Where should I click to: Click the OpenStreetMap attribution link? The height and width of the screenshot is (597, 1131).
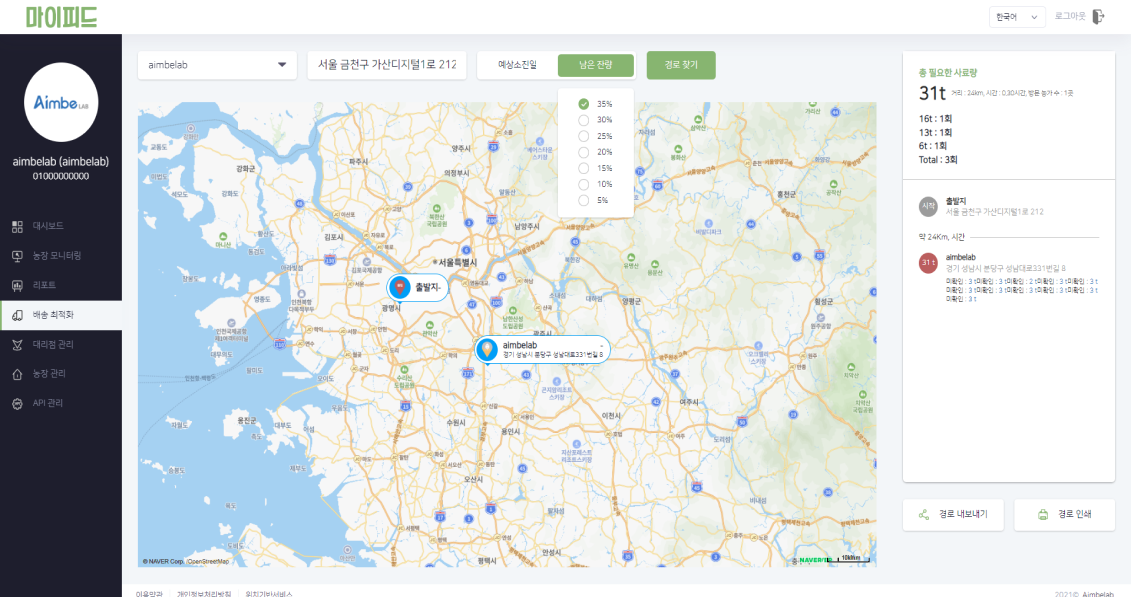208,561
